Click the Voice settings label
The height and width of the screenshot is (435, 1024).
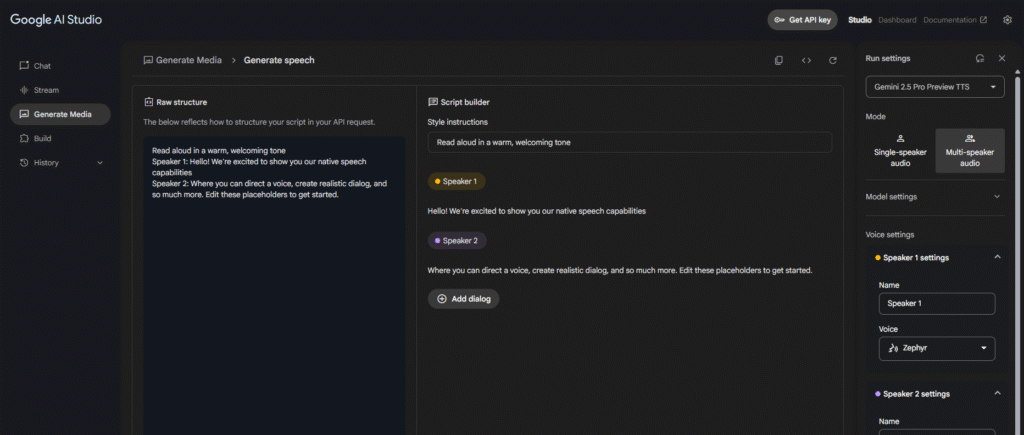[x=889, y=234]
